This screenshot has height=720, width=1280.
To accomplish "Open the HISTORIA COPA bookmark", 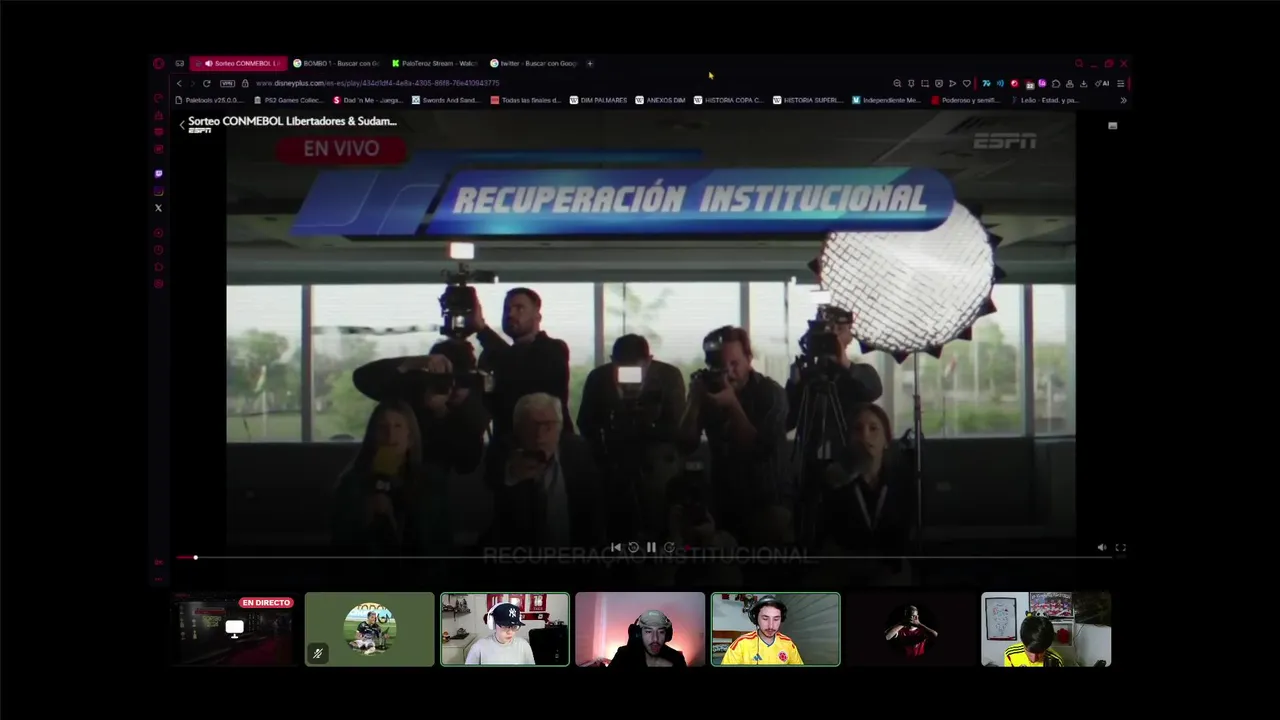I will click(729, 100).
